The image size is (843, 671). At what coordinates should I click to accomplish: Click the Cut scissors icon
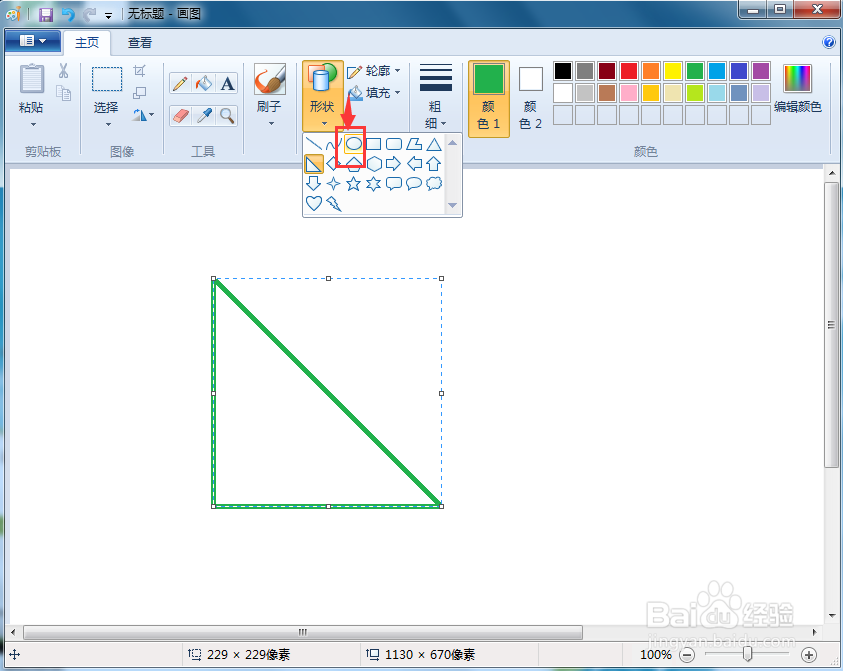pos(63,70)
